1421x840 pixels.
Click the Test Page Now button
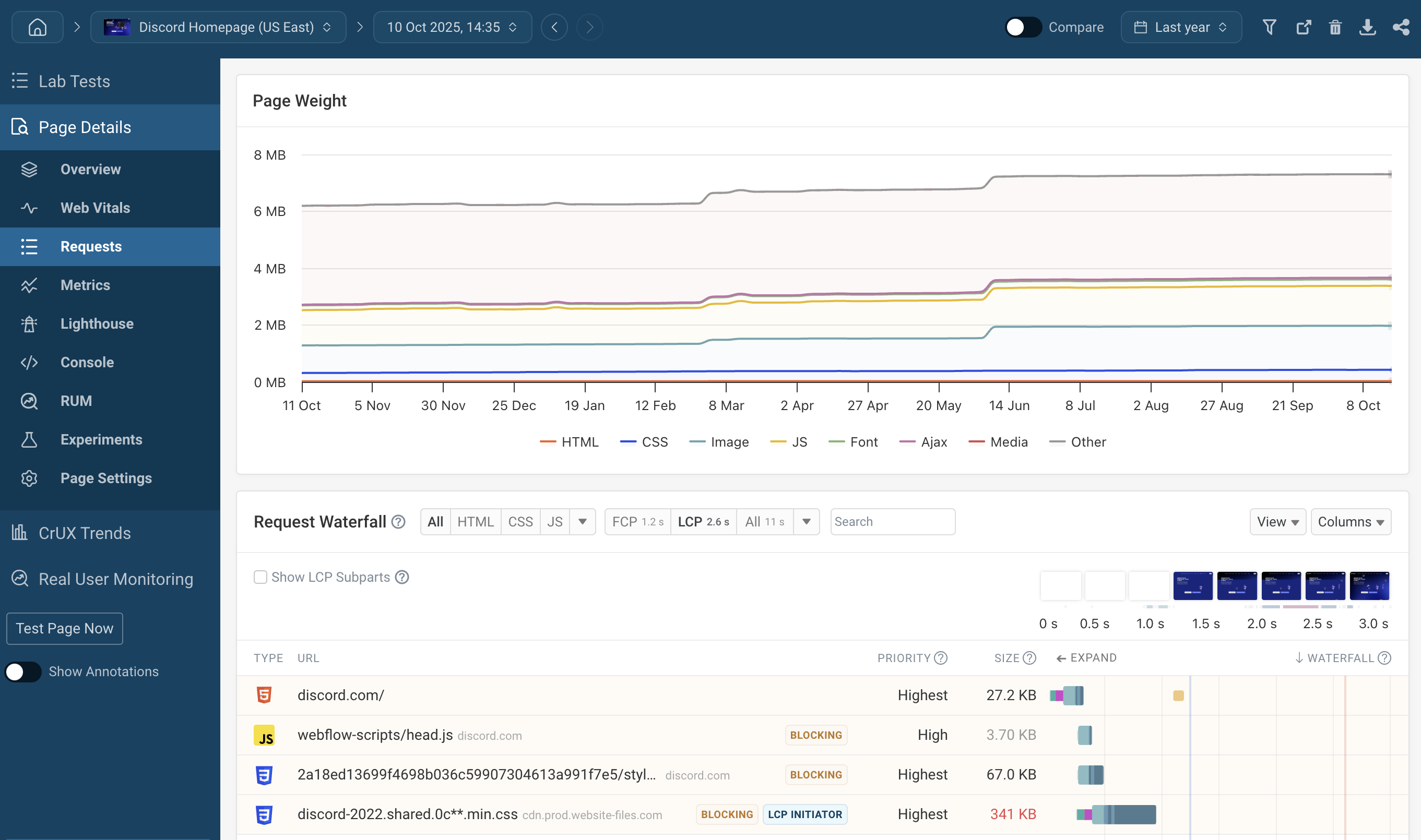64,628
